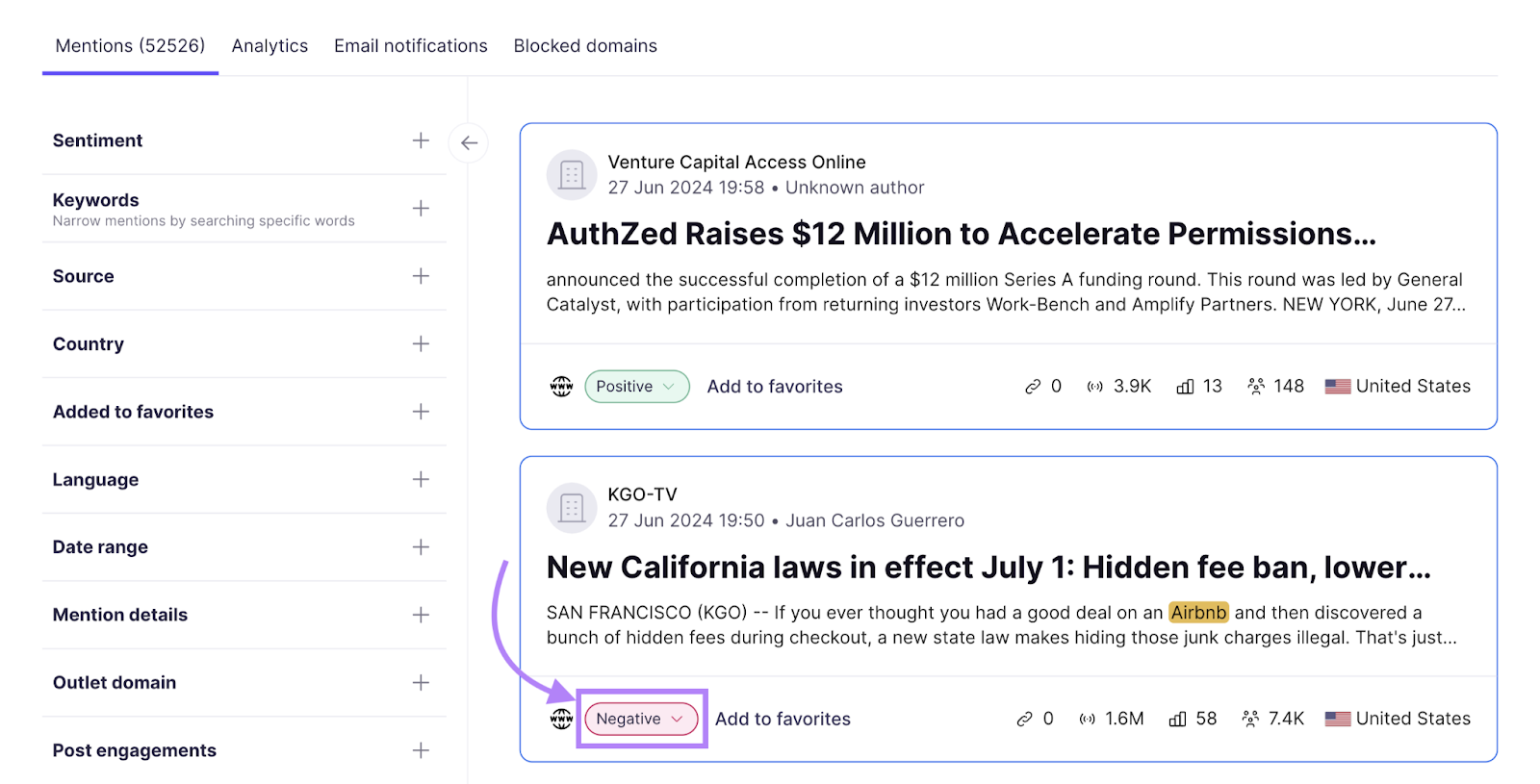Click the Email notifications tab
The width and height of the screenshot is (1540, 784).
[x=410, y=45]
